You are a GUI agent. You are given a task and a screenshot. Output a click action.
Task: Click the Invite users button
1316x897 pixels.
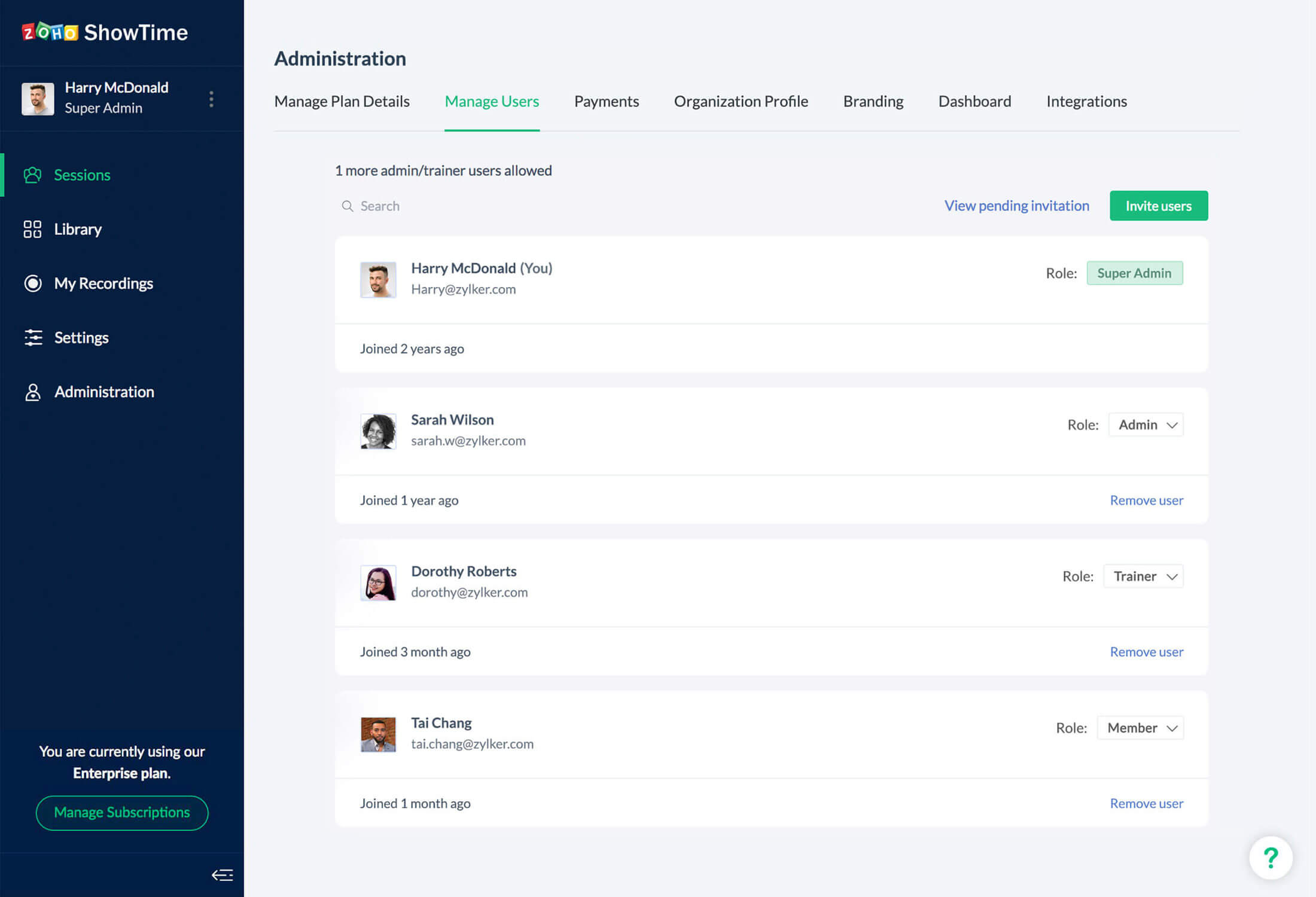click(1159, 206)
